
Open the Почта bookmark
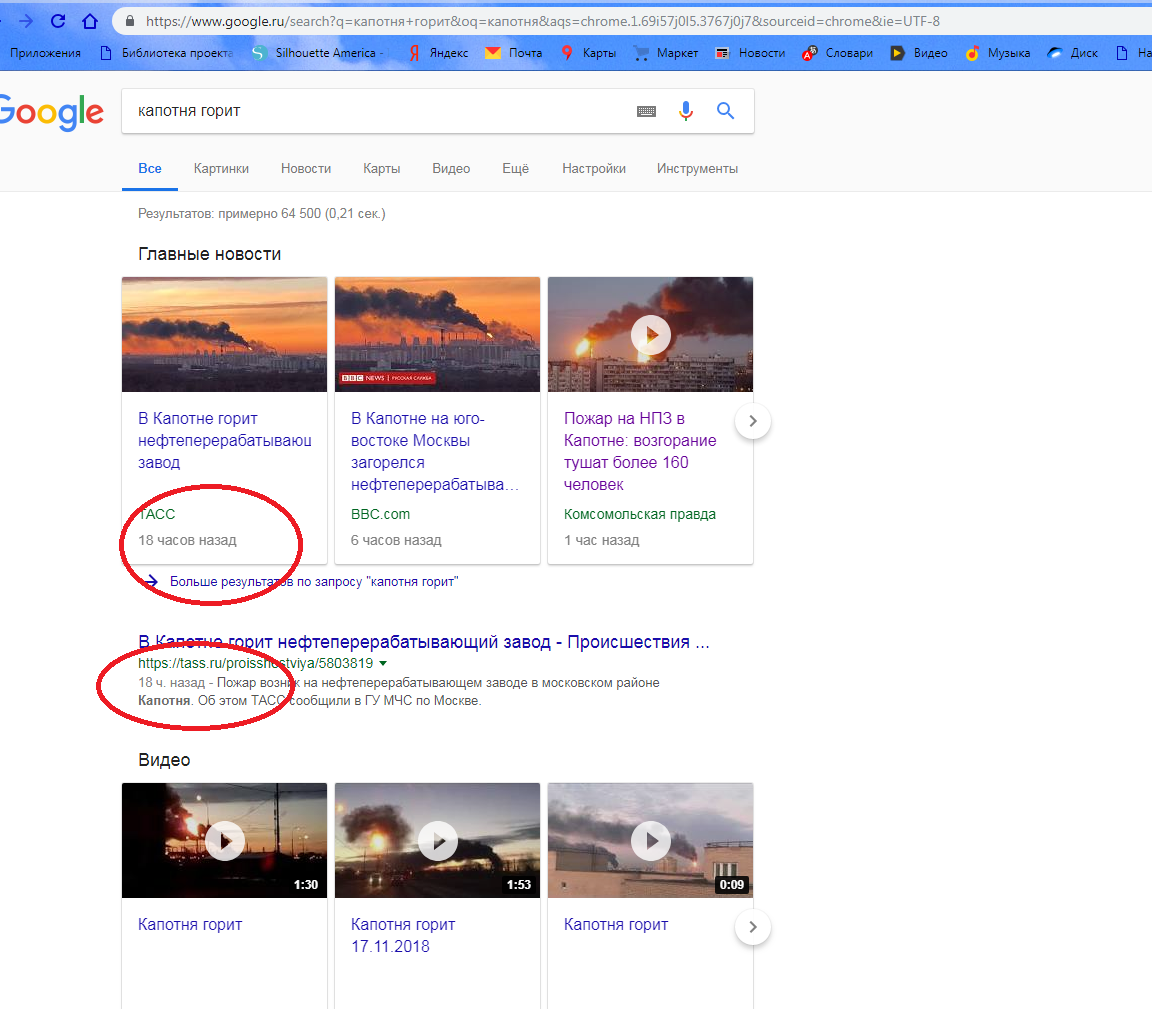[x=514, y=53]
